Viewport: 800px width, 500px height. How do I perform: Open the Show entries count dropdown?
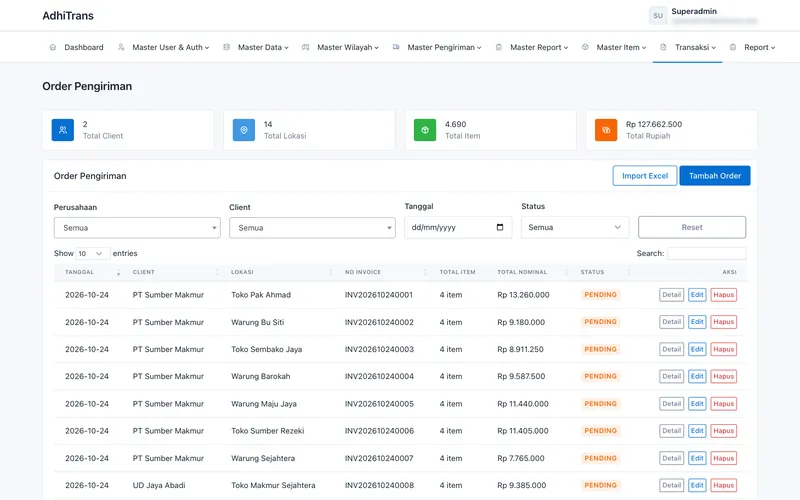(92, 253)
